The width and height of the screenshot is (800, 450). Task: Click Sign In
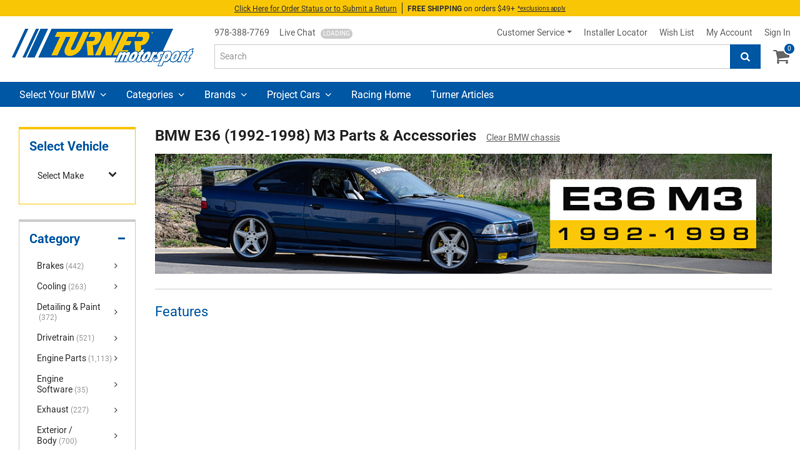coord(777,33)
